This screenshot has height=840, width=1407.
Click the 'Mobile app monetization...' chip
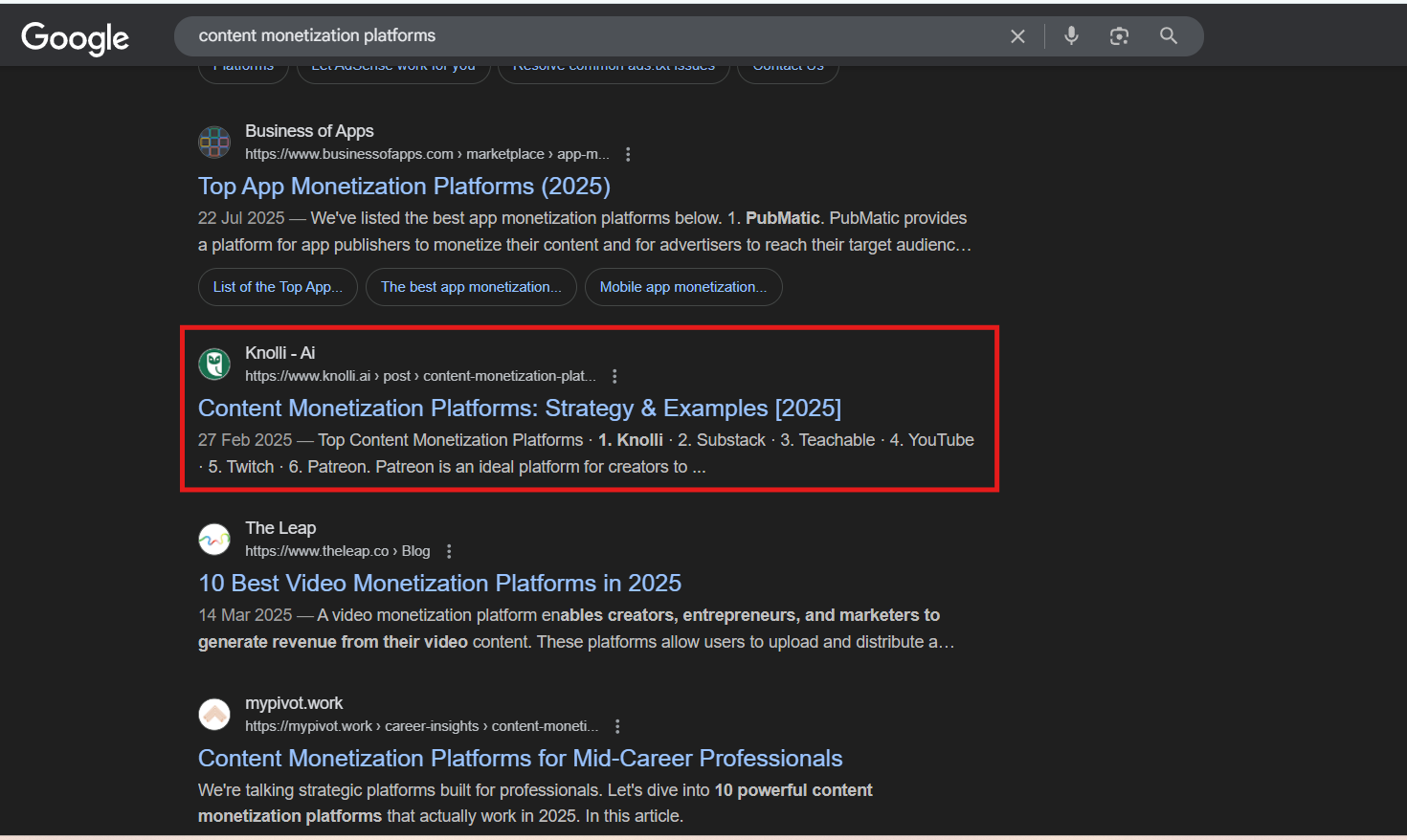click(x=683, y=287)
